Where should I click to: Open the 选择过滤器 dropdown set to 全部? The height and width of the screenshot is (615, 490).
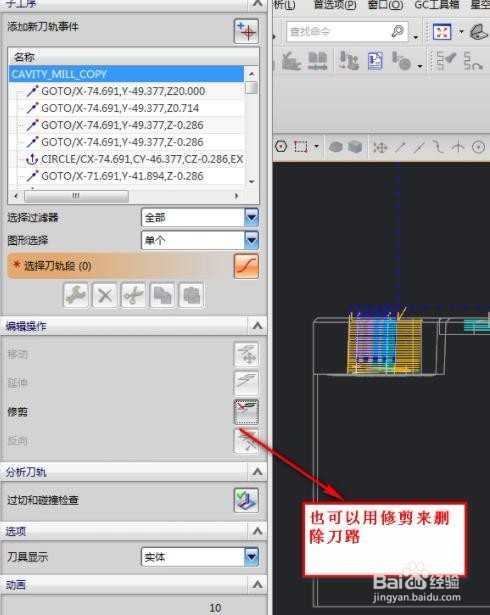pos(200,218)
